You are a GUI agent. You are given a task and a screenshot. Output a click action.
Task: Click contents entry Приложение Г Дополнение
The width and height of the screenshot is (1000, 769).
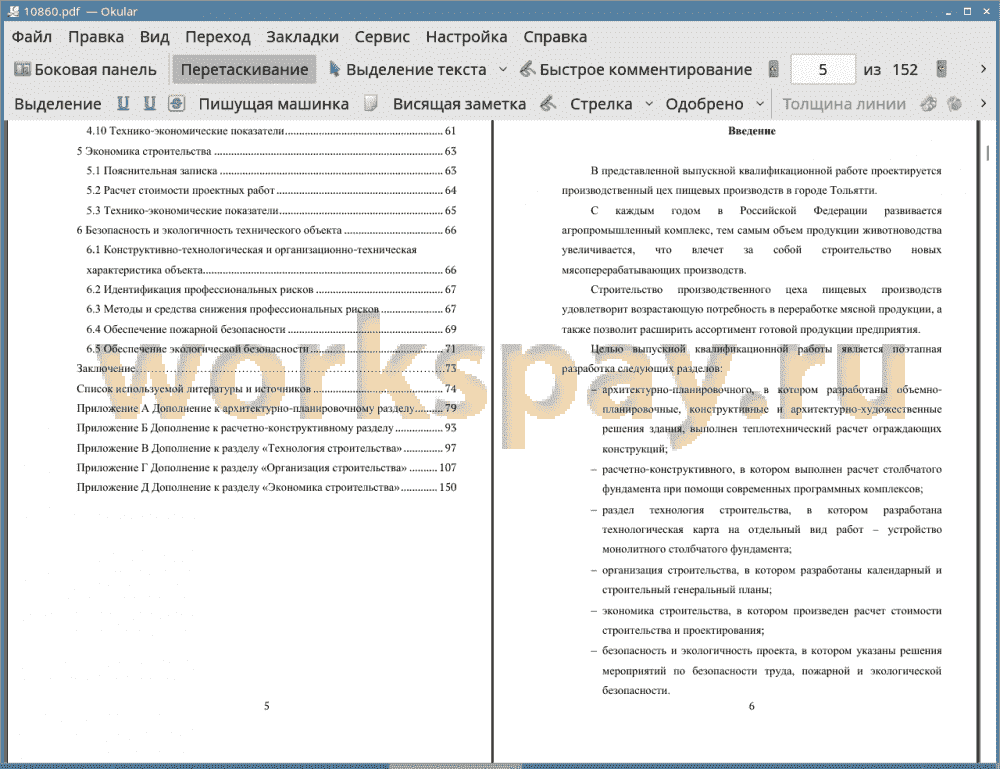(x=267, y=467)
